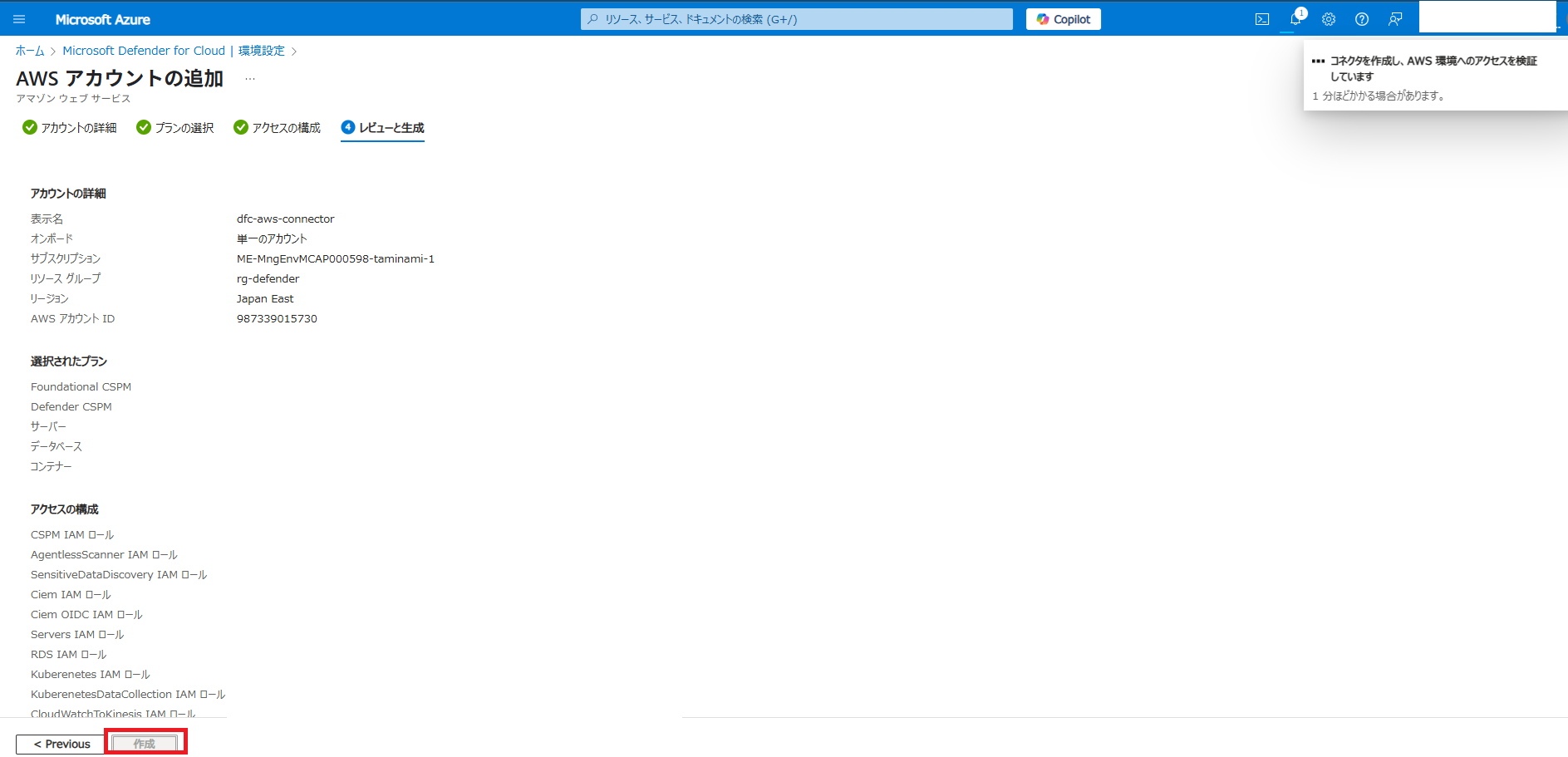The height and width of the screenshot is (757, 1568).
Task: Launch Copilot from the top bar
Action: 1064,19
